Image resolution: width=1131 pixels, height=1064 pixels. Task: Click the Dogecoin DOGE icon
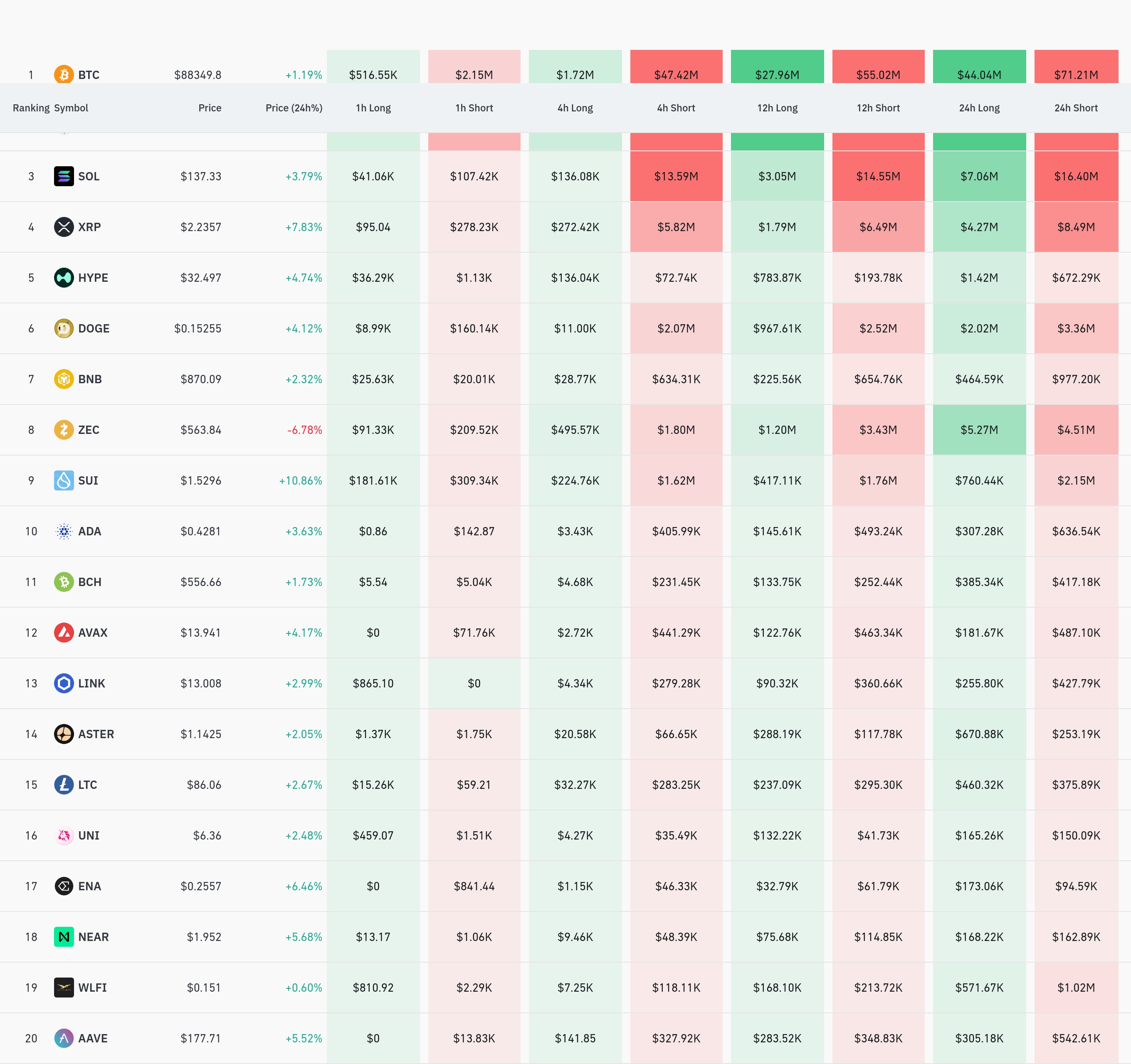64,328
